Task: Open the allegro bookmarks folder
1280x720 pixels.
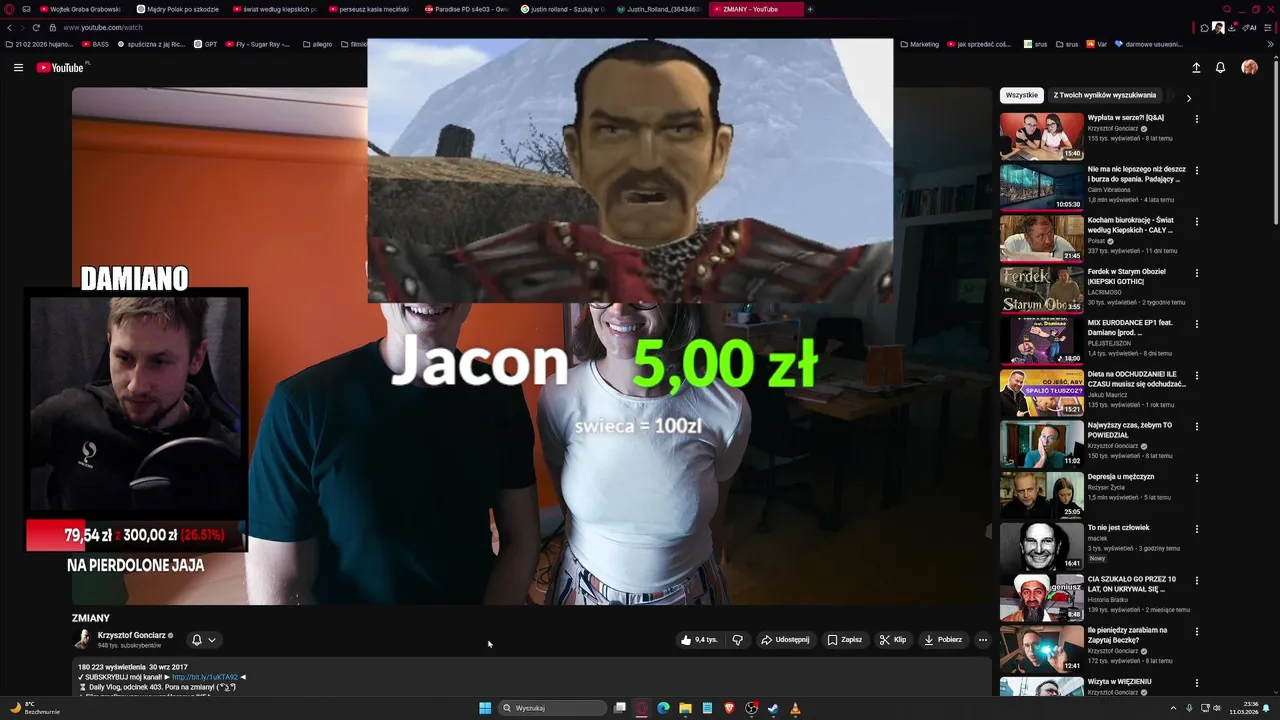Action: (x=317, y=44)
